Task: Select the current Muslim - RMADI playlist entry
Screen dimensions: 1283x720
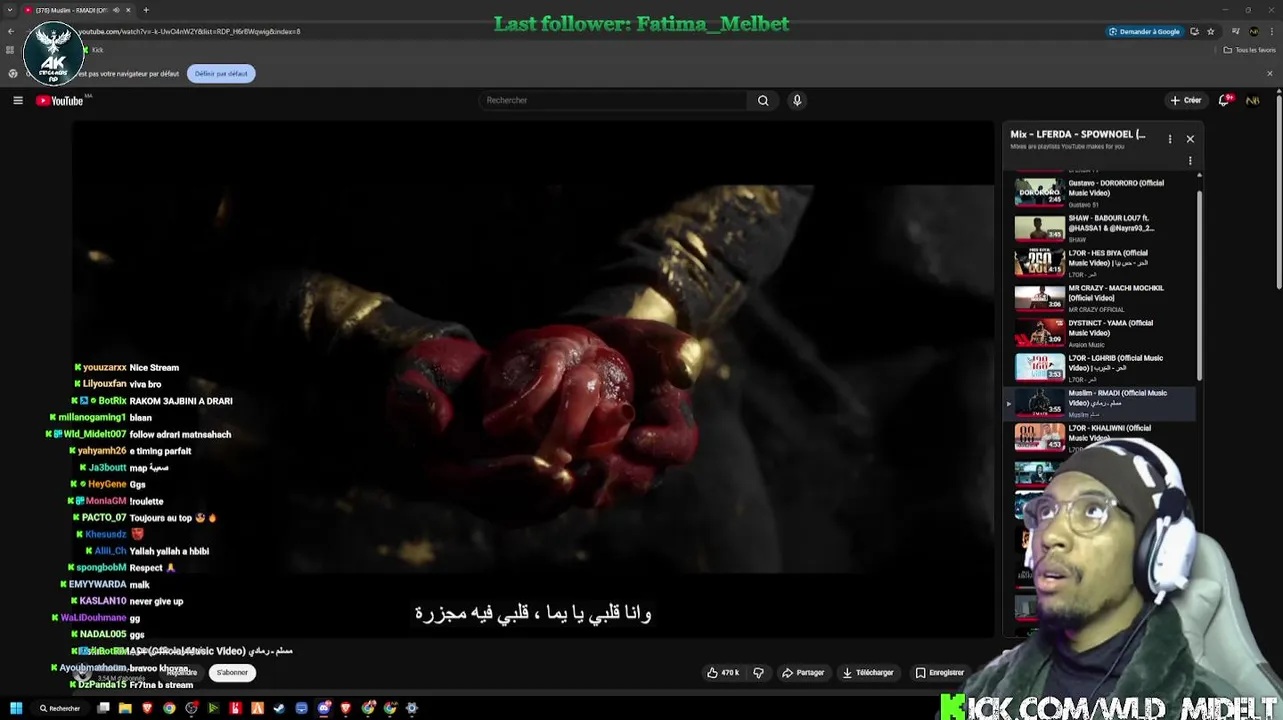Action: 1100,403
